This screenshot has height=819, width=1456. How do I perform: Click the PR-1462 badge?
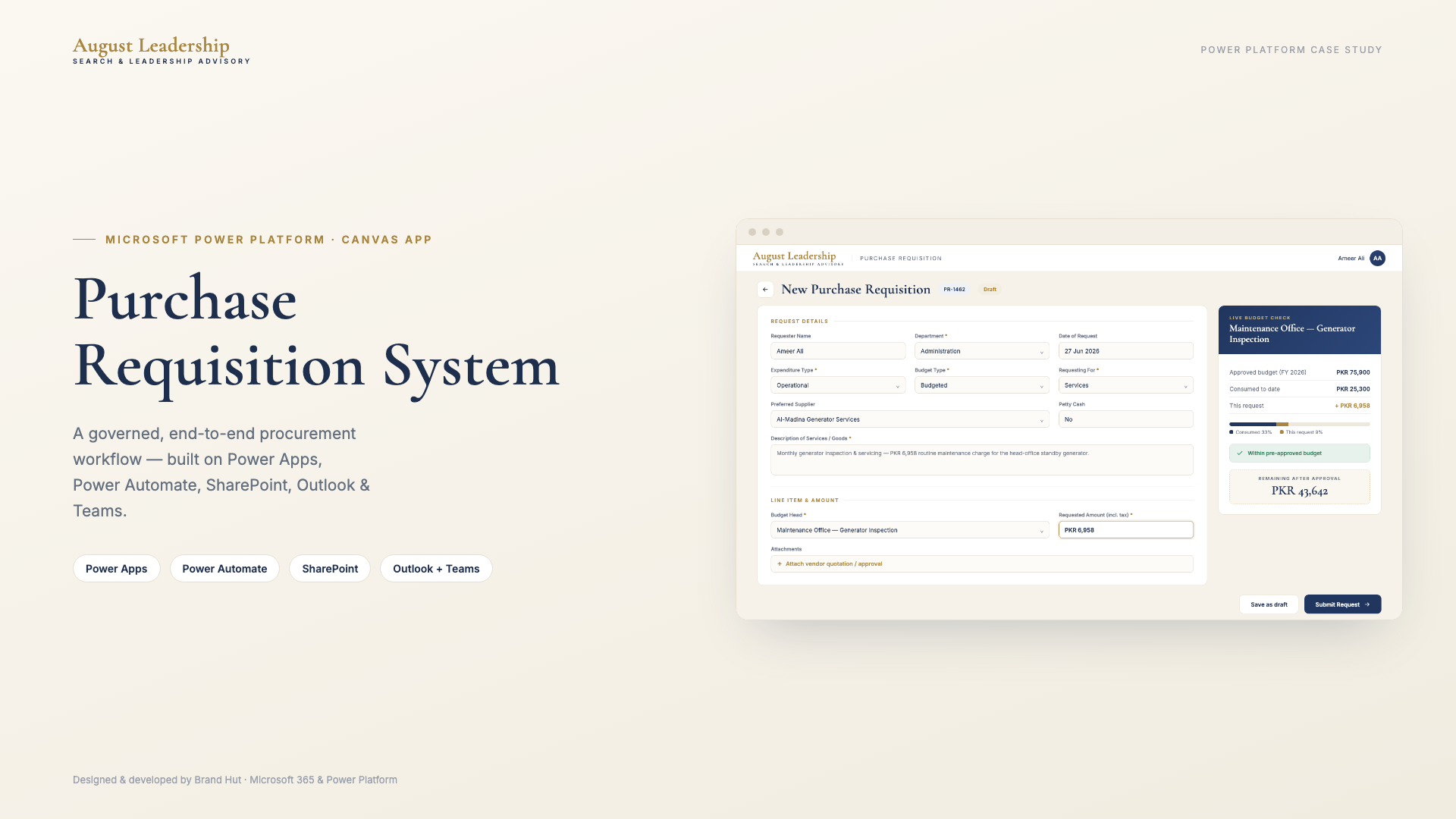pos(954,289)
